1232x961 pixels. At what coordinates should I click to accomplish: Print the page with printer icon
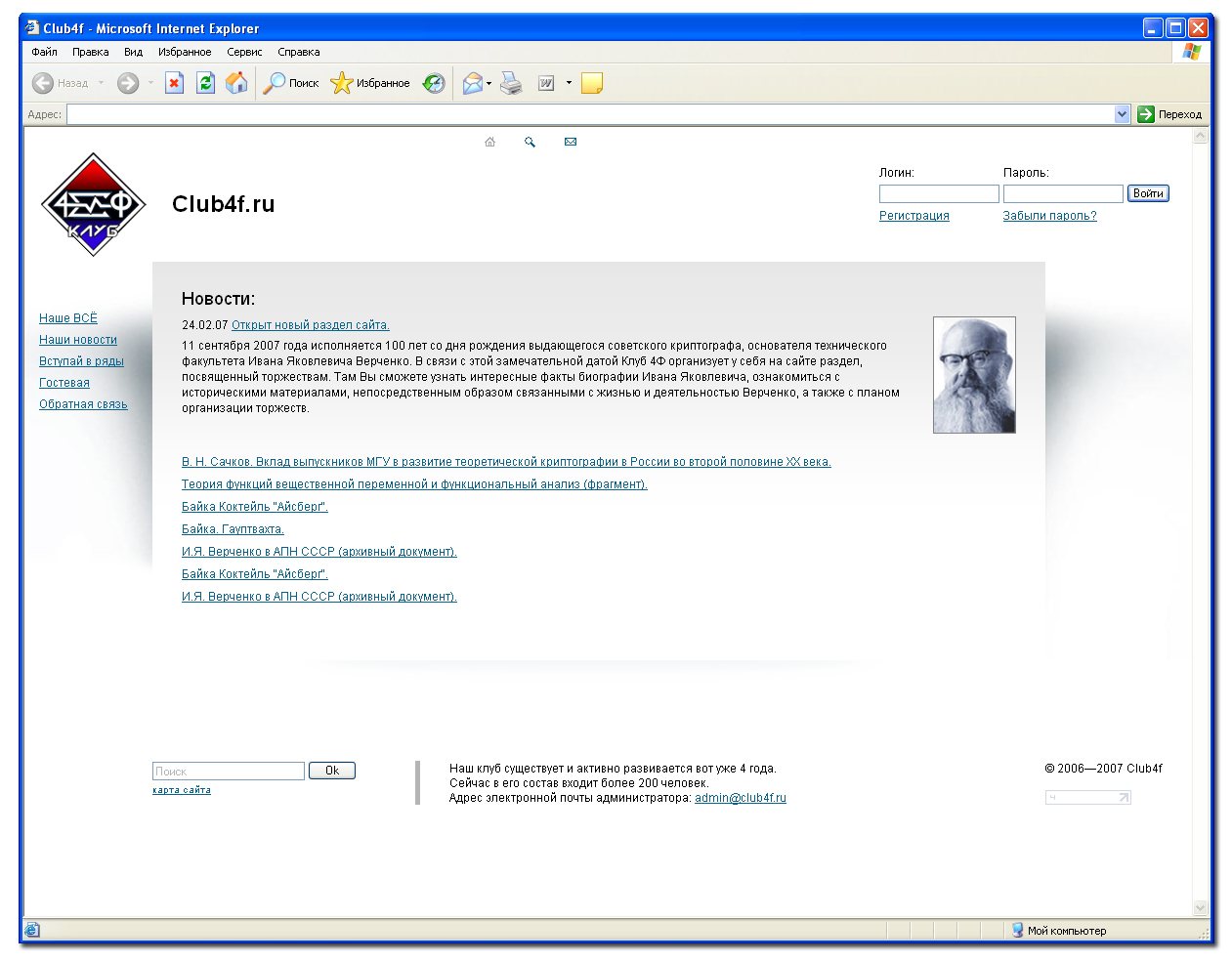[x=511, y=83]
